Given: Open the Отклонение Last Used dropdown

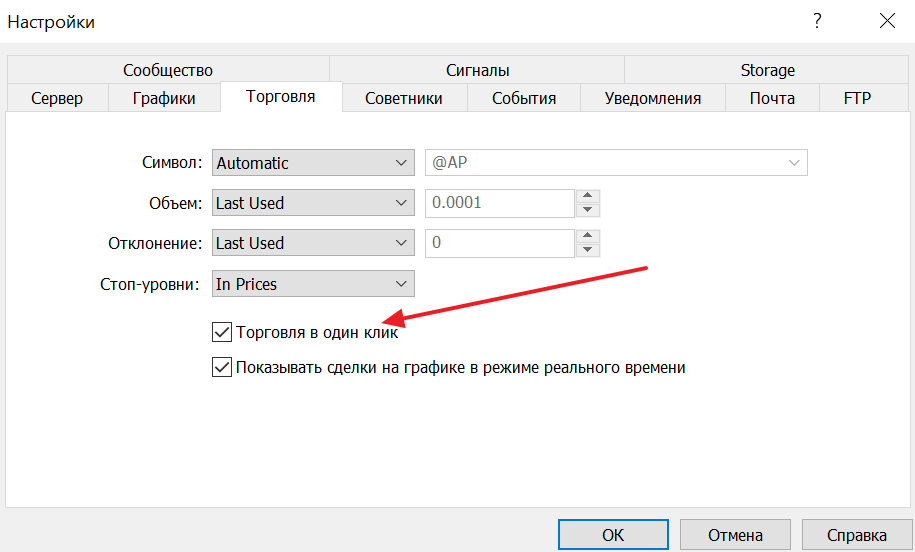Looking at the screenshot, I should pos(314,243).
